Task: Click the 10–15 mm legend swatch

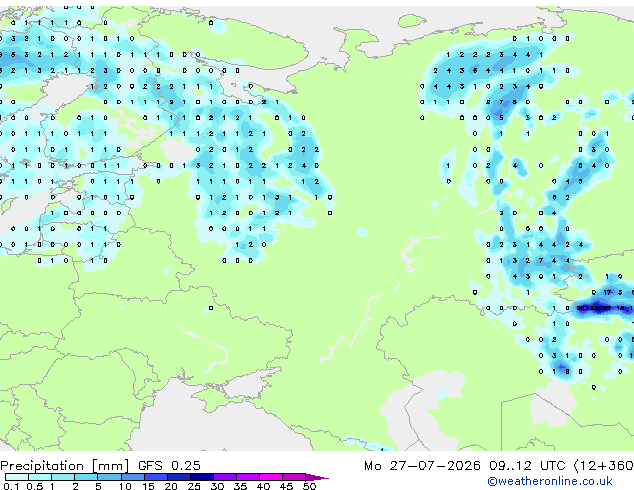Action: coord(133,477)
